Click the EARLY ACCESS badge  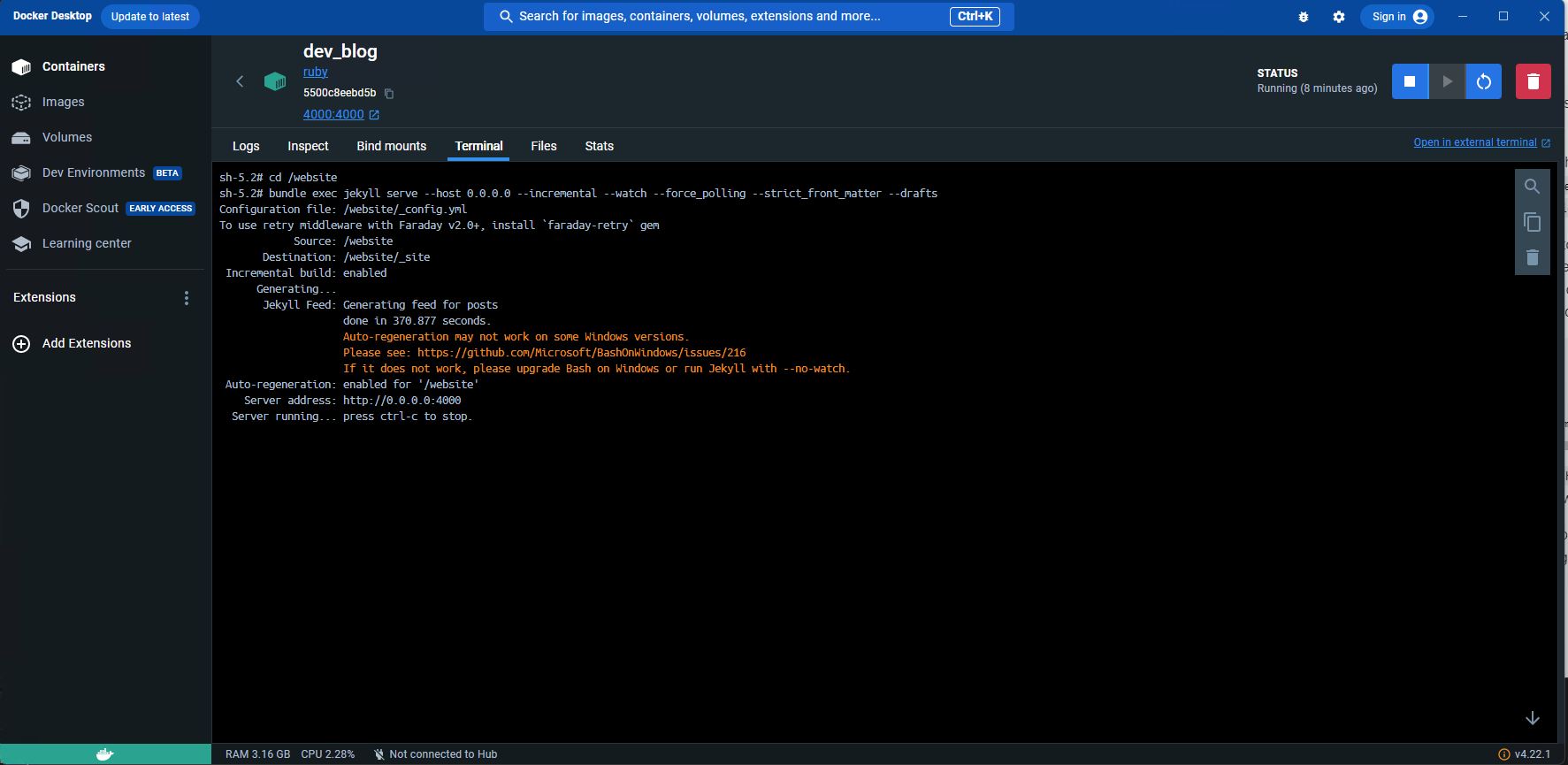(x=160, y=209)
